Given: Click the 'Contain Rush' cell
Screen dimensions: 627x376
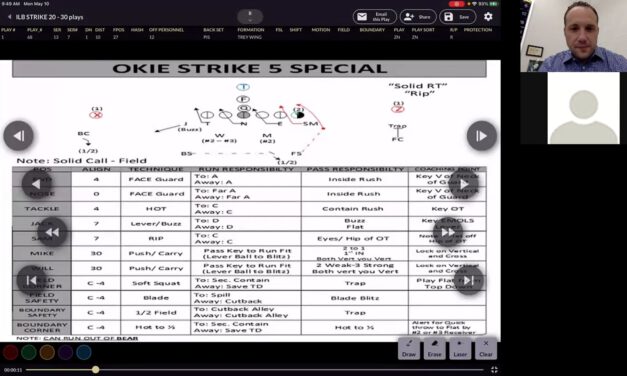Looking at the screenshot, I should pyautogui.click(x=355, y=209).
